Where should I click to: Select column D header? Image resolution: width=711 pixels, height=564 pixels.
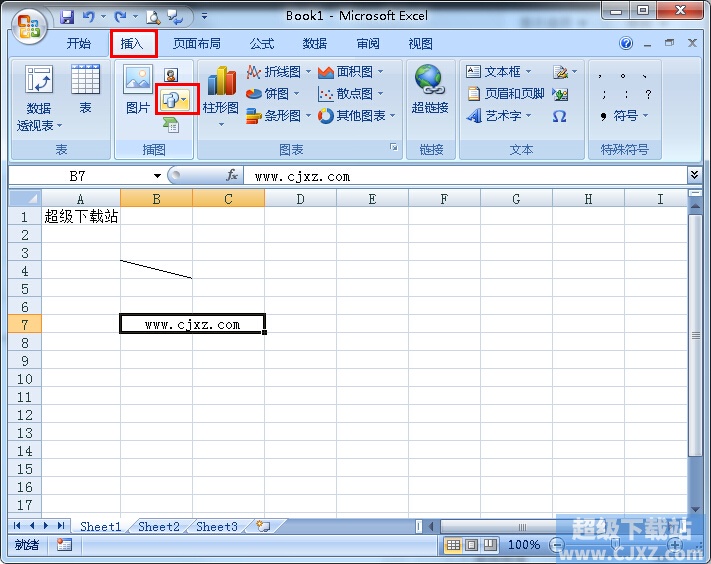click(300, 199)
